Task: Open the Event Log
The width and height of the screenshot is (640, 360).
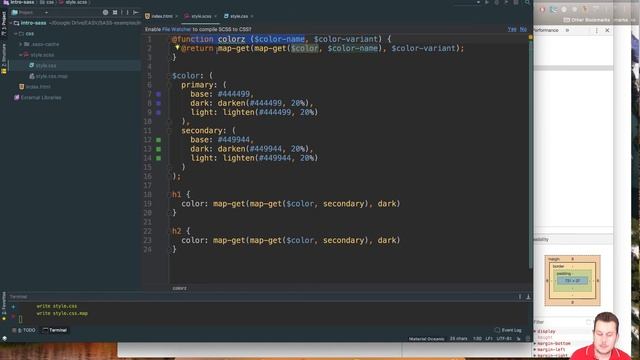Action: coord(508,330)
